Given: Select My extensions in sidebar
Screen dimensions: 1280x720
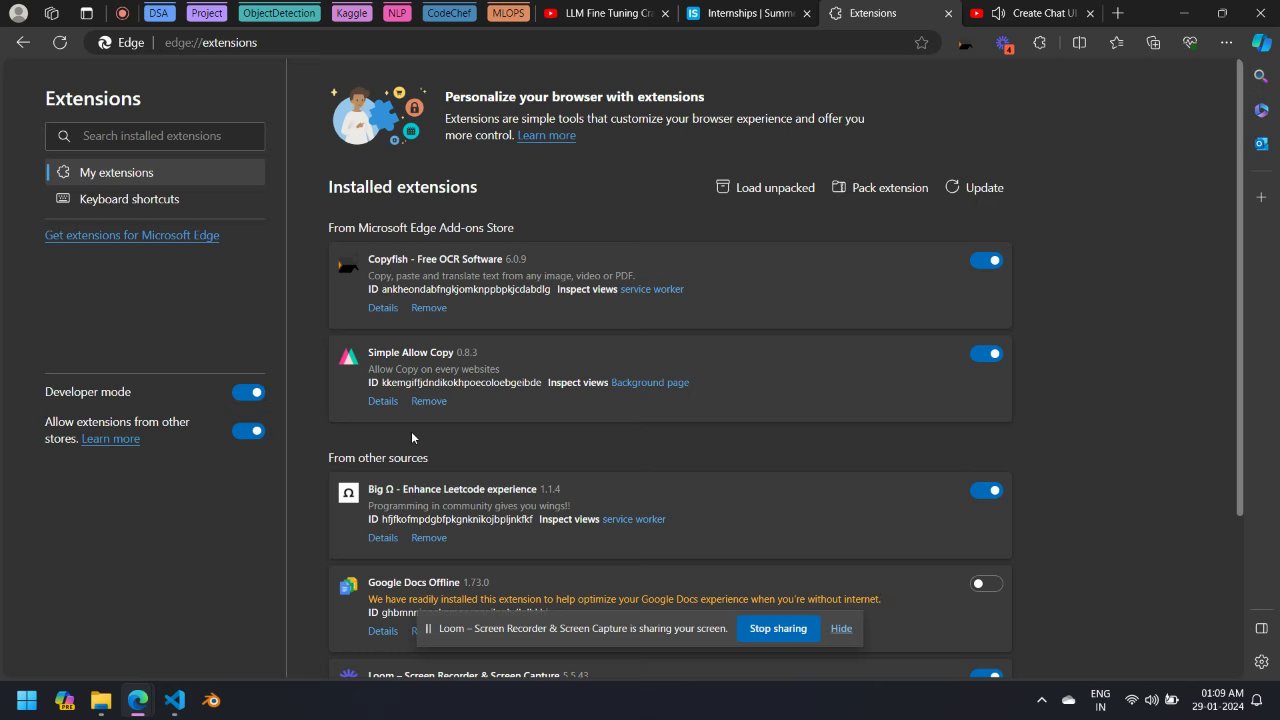Looking at the screenshot, I should pyautogui.click(x=155, y=172).
